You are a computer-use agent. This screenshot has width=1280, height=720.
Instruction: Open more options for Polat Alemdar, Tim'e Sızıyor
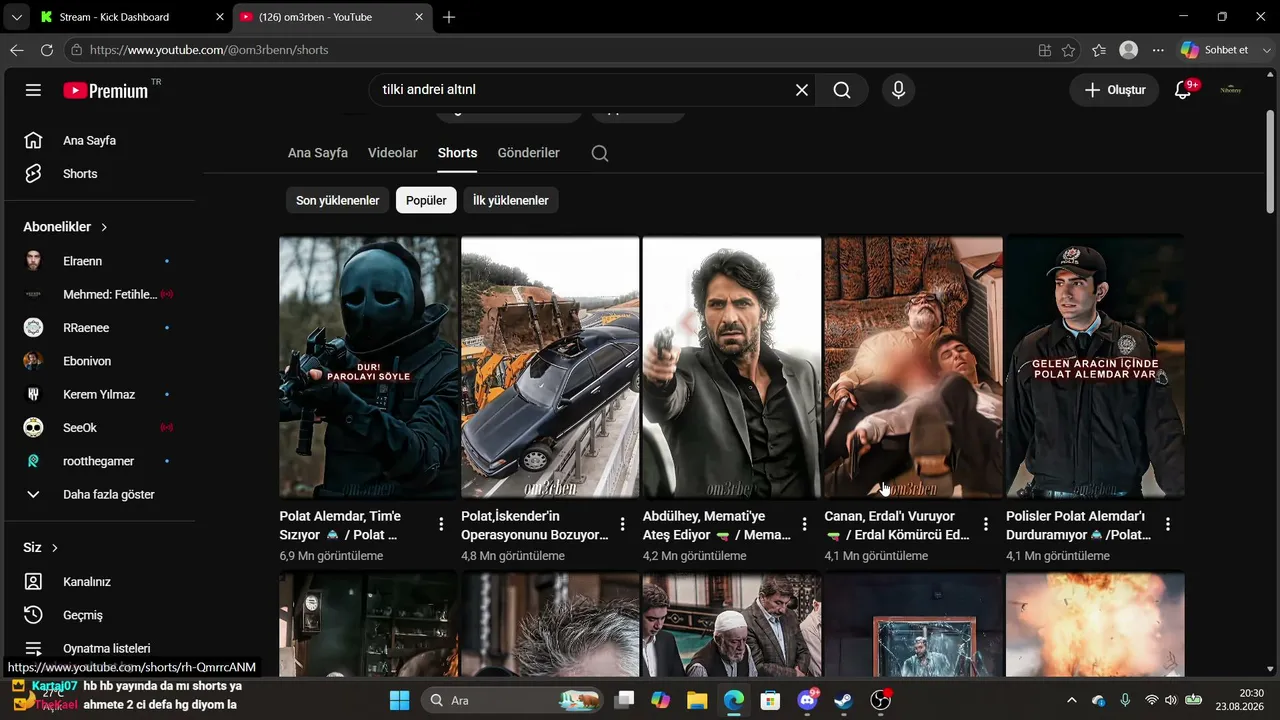click(441, 524)
